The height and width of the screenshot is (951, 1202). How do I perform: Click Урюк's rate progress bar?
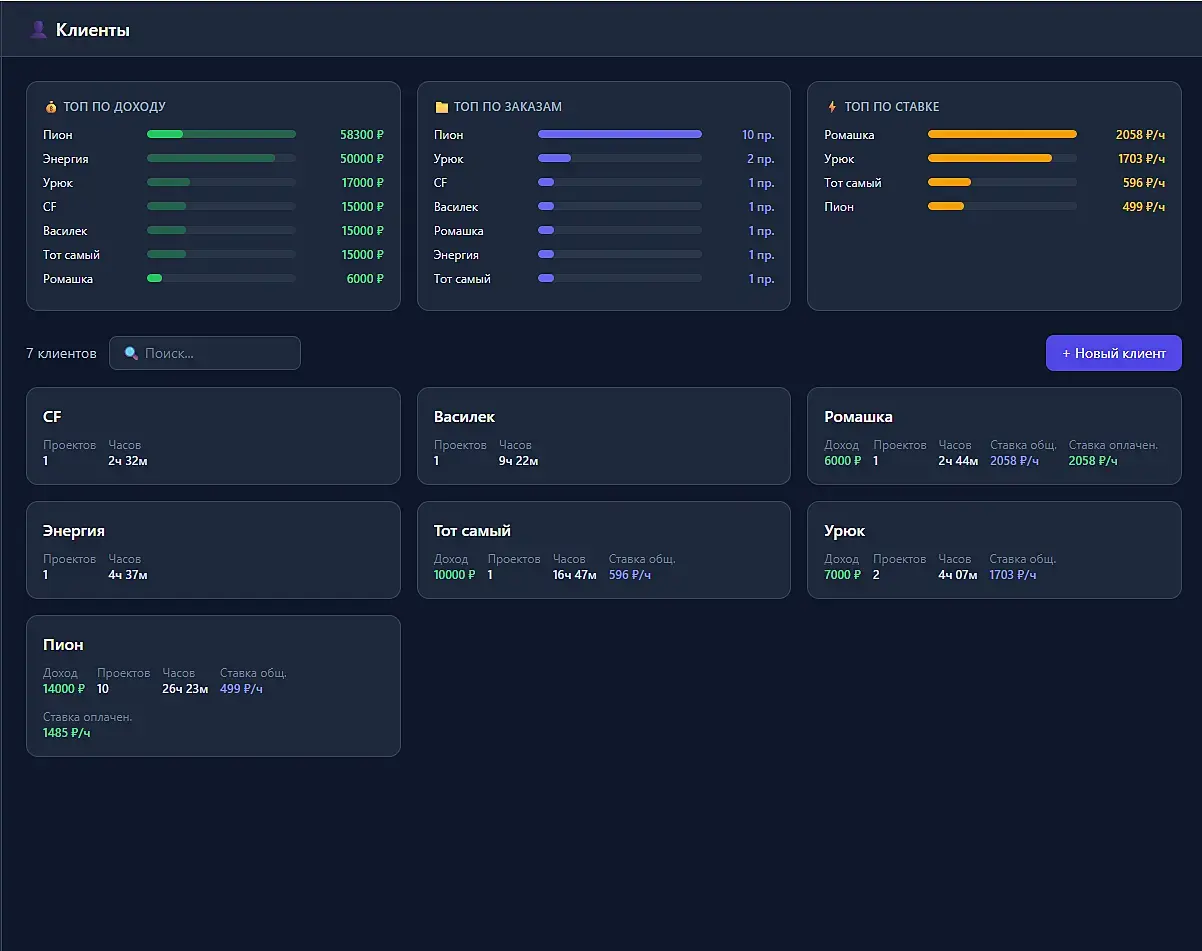pos(1002,158)
